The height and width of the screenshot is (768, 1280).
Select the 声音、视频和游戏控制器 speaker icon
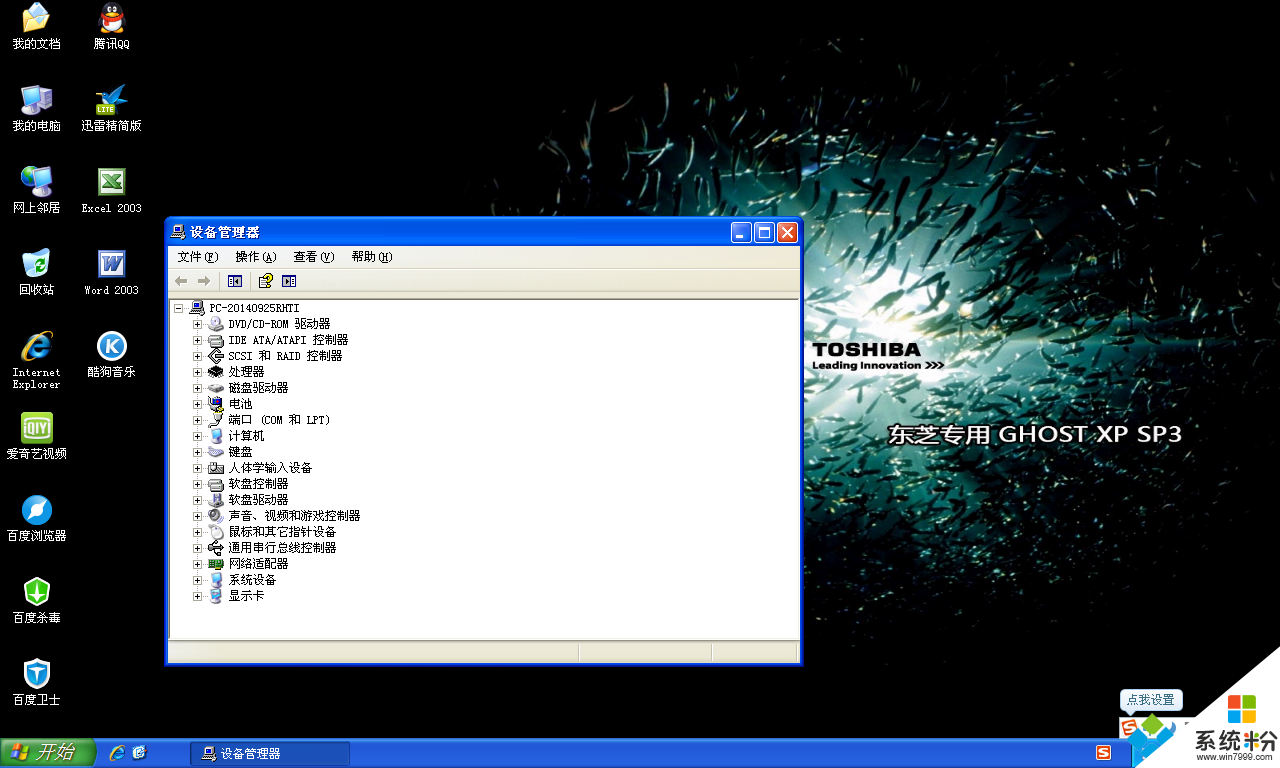coord(216,516)
